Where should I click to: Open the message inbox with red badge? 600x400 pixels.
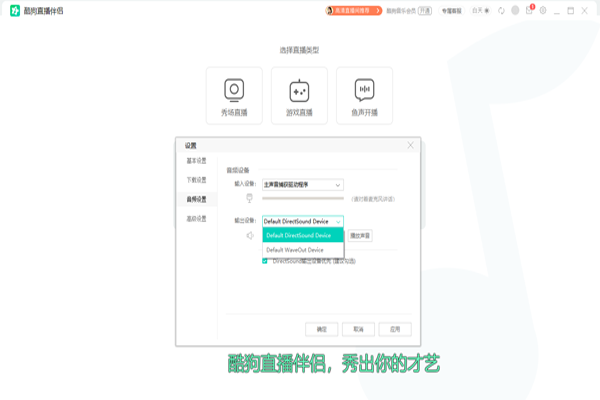[529, 10]
